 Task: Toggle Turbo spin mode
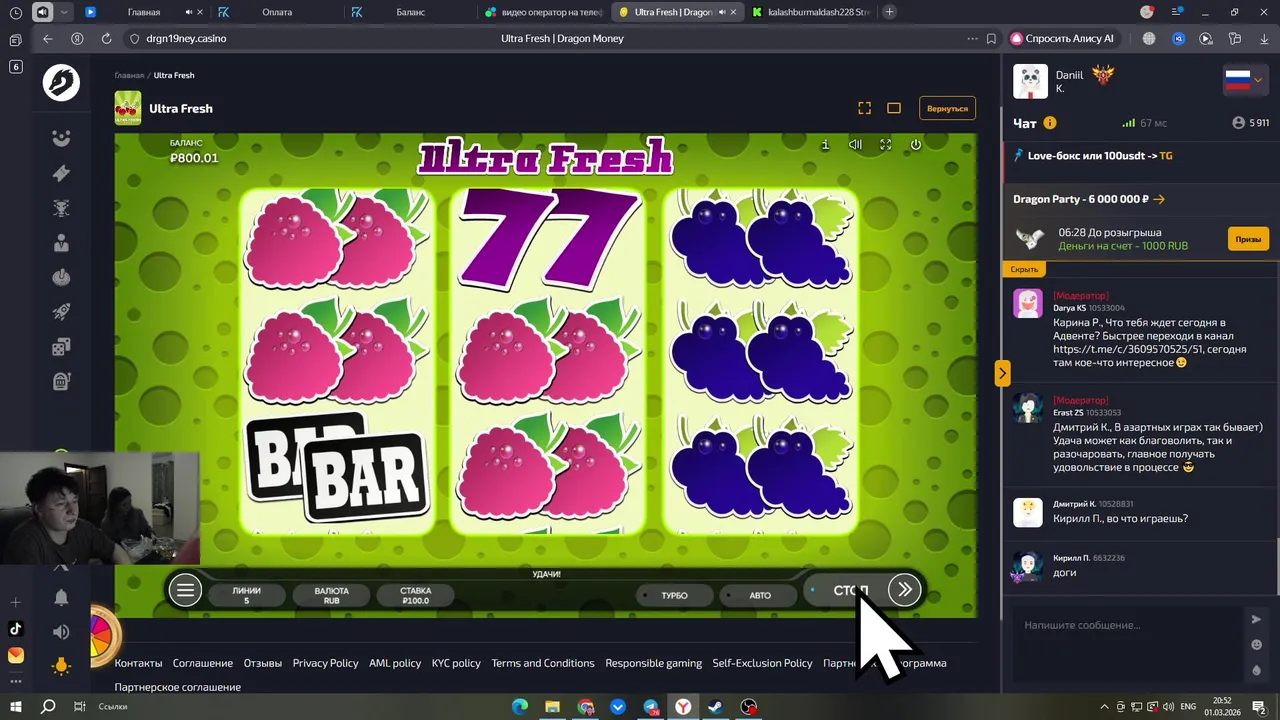[x=674, y=595]
